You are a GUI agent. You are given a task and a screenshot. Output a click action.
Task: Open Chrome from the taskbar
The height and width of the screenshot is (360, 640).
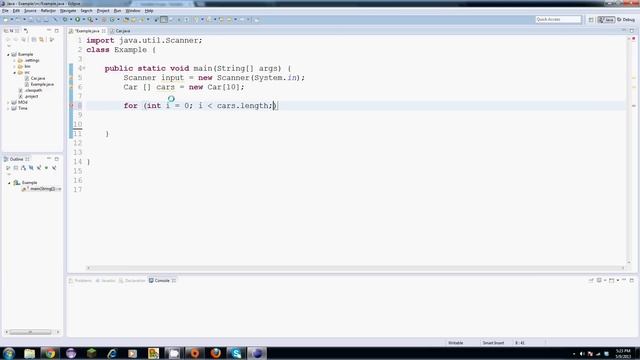tap(50, 353)
